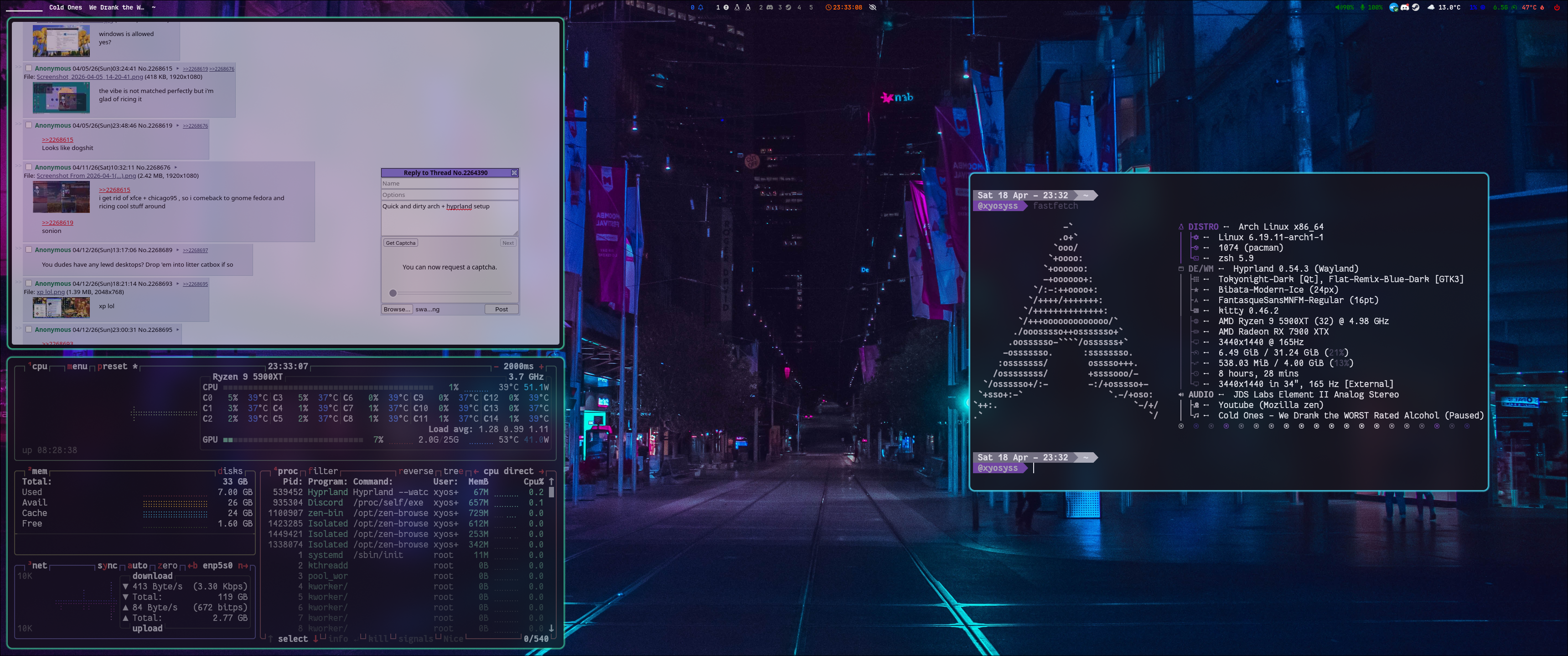Open the btop menu option

[78, 367]
